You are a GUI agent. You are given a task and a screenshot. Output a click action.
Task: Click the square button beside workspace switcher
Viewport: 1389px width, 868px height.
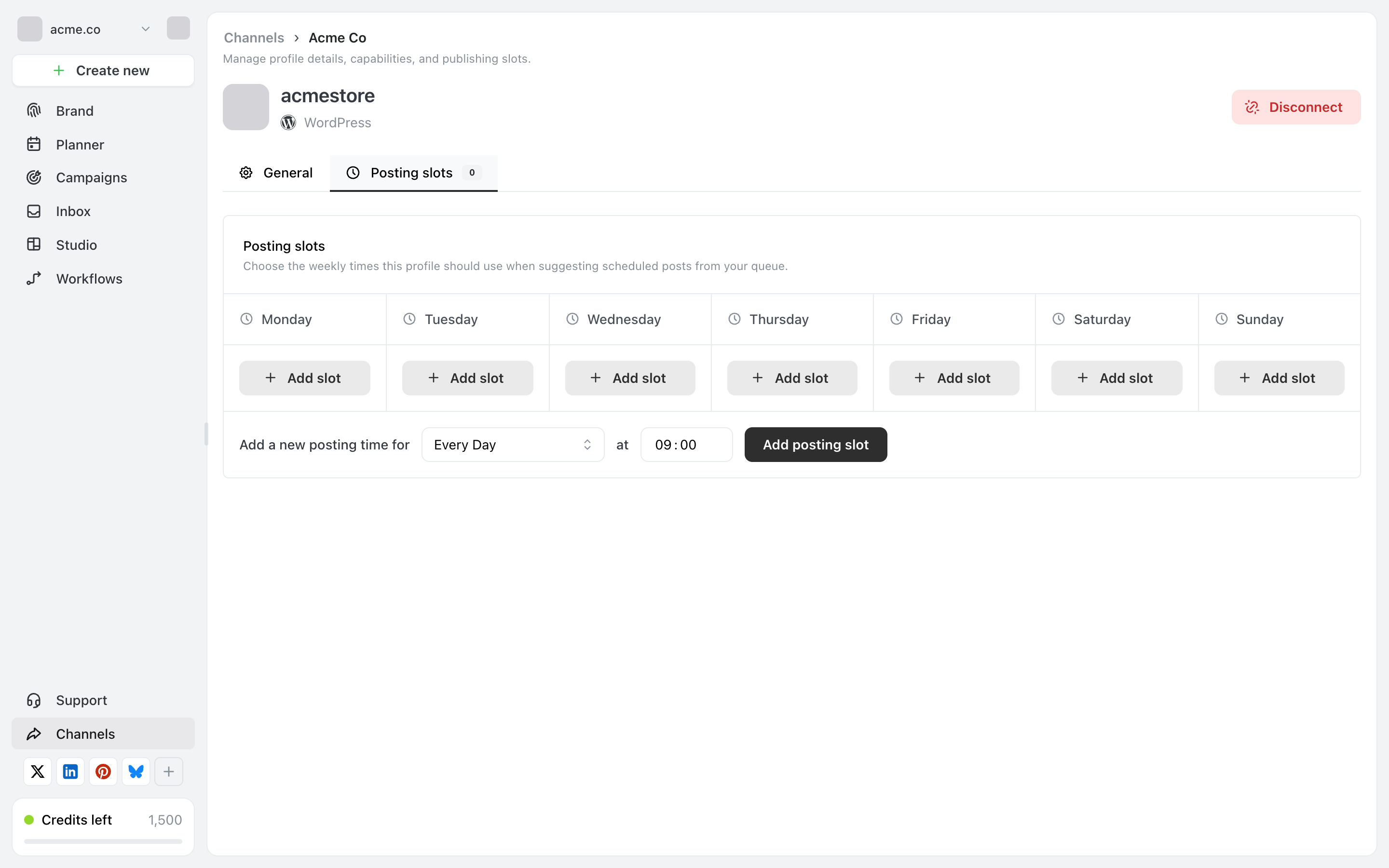coord(178,28)
